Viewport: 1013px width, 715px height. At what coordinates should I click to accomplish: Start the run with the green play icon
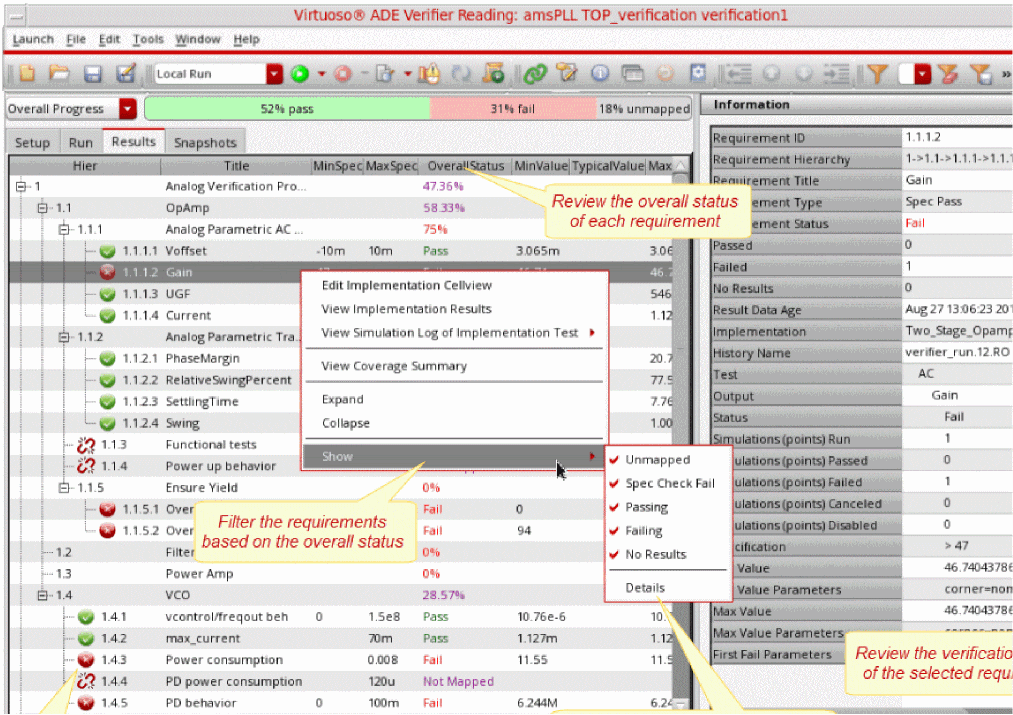(300, 74)
